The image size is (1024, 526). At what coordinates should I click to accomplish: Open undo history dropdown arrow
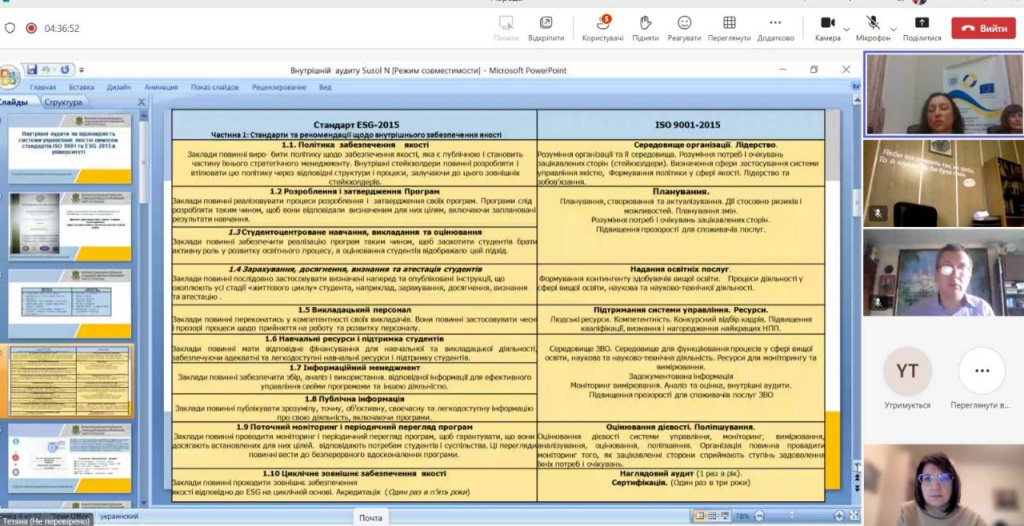(x=54, y=70)
